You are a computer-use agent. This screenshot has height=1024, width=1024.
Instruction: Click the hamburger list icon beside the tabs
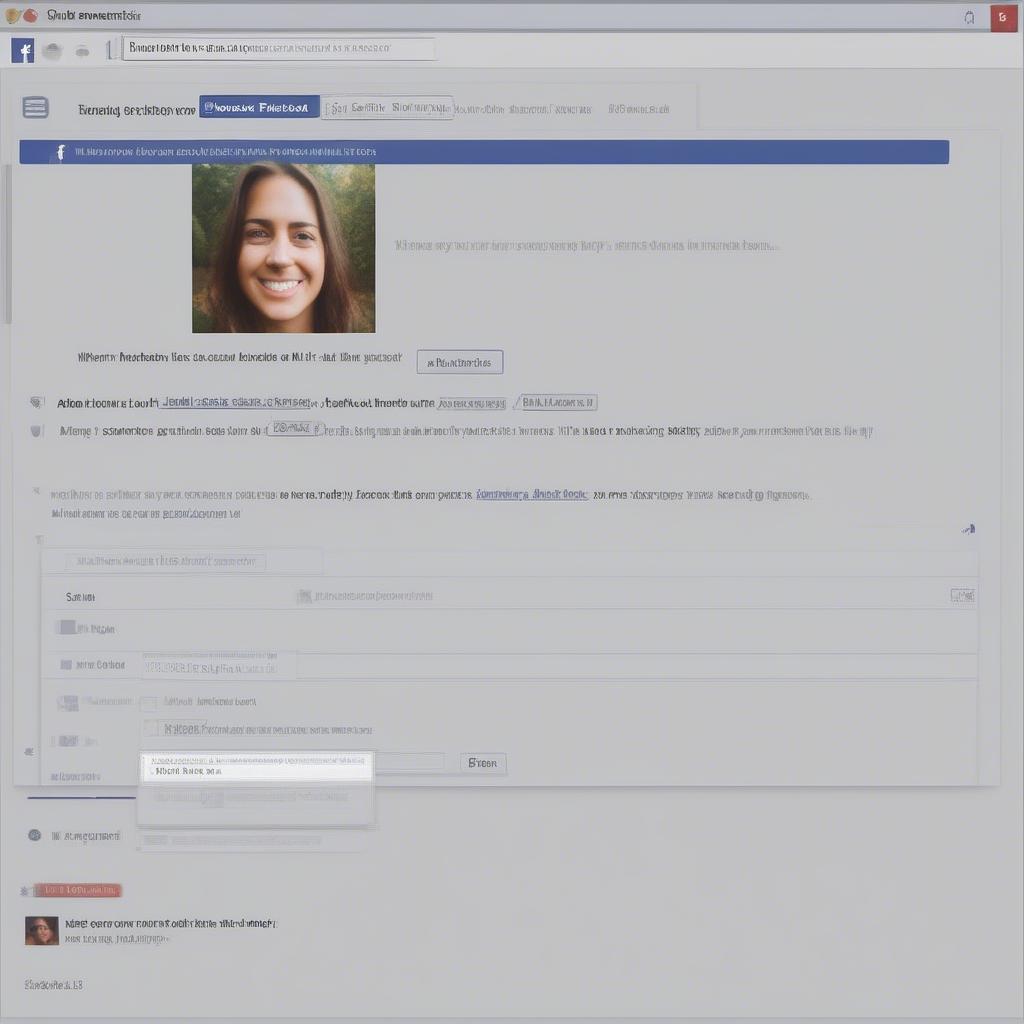(35, 107)
